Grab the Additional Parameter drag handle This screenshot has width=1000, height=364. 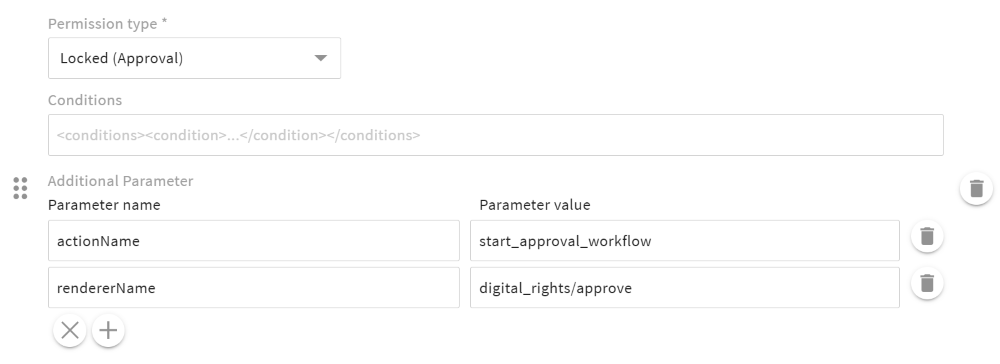tap(20, 189)
